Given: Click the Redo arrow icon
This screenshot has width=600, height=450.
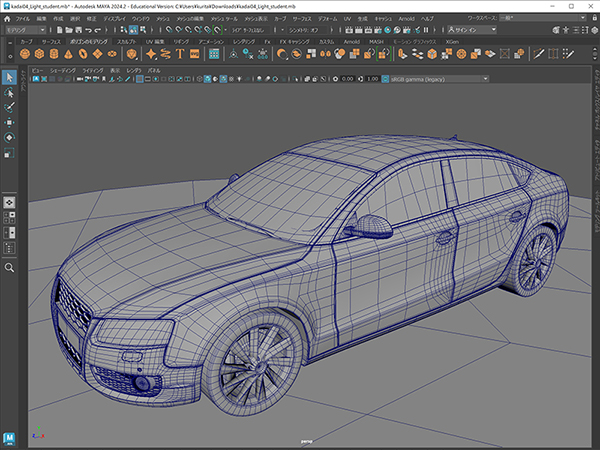Looking at the screenshot, I should pyautogui.click(x=98, y=30).
